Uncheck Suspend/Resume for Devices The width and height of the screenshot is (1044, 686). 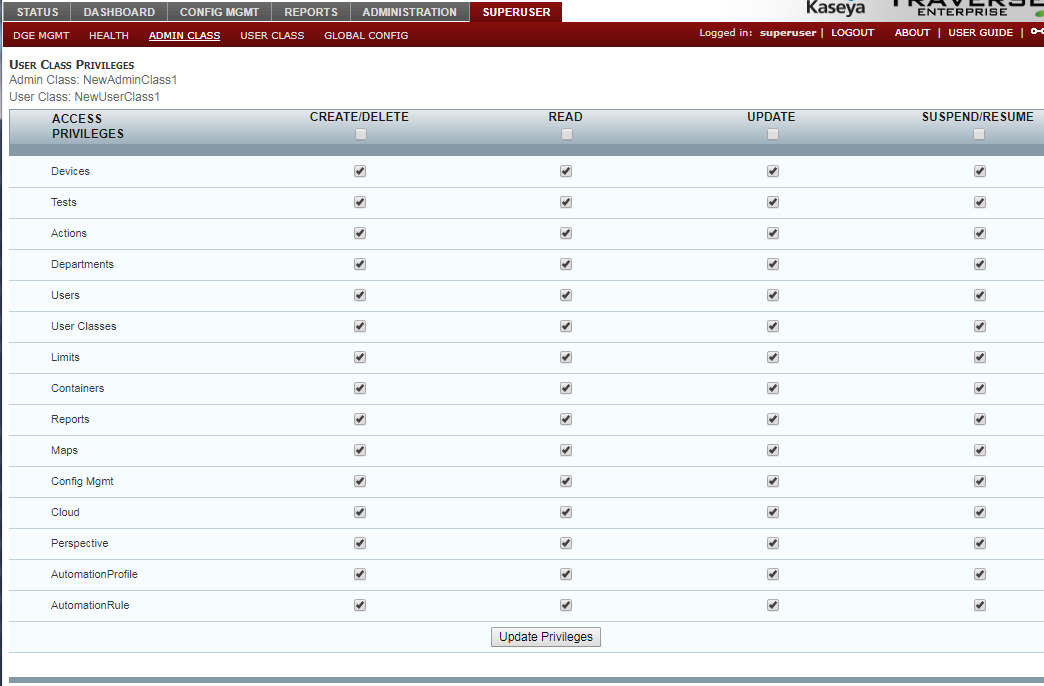[980, 171]
